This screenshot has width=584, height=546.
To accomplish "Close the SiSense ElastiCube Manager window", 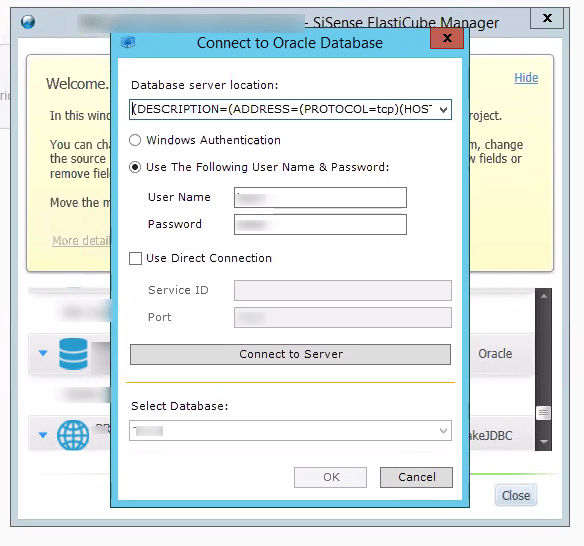I will click(x=547, y=18).
